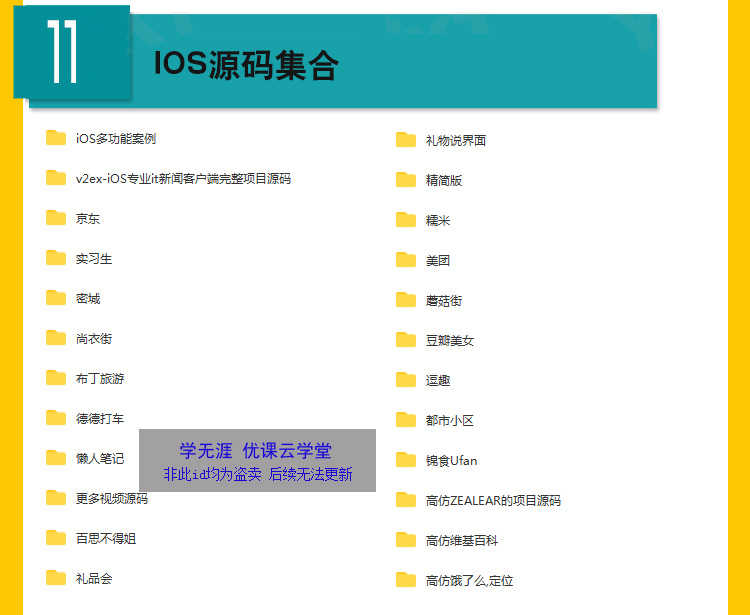The width and height of the screenshot is (750, 615).
Task: Click the 糯米 folder name
Action: coord(438,220)
